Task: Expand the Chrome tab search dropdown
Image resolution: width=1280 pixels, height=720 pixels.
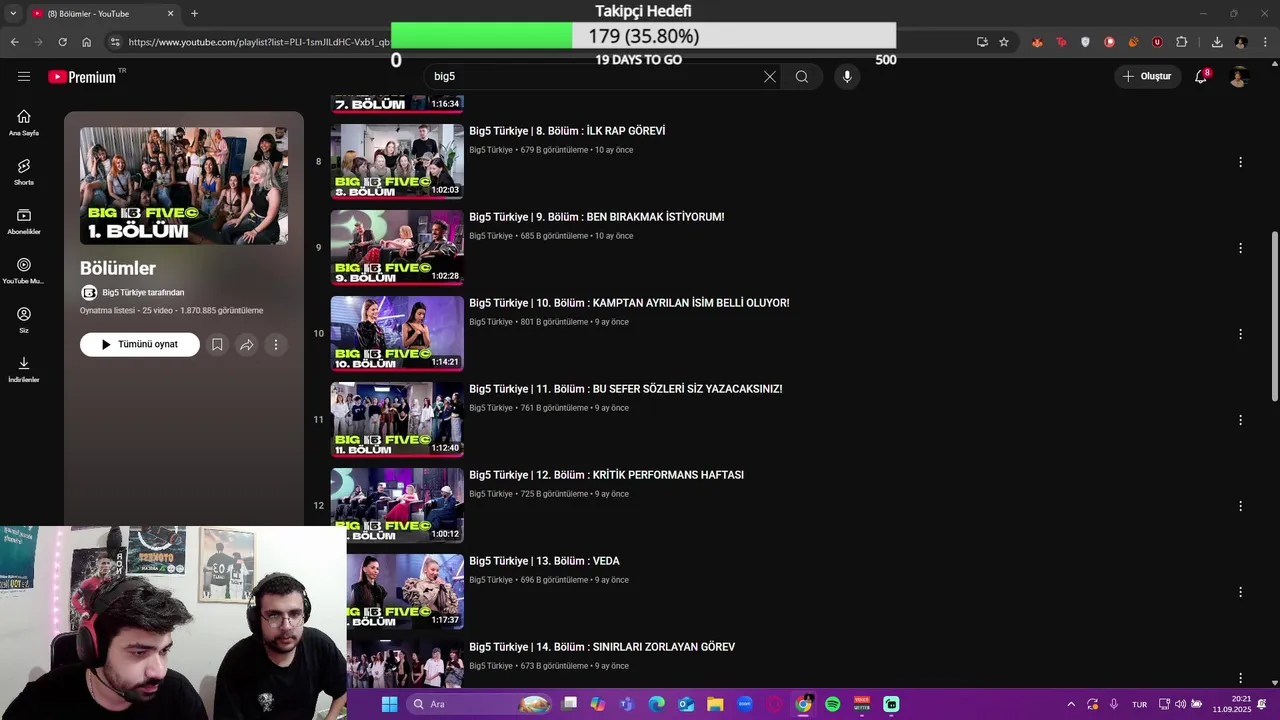Action: coord(13,13)
